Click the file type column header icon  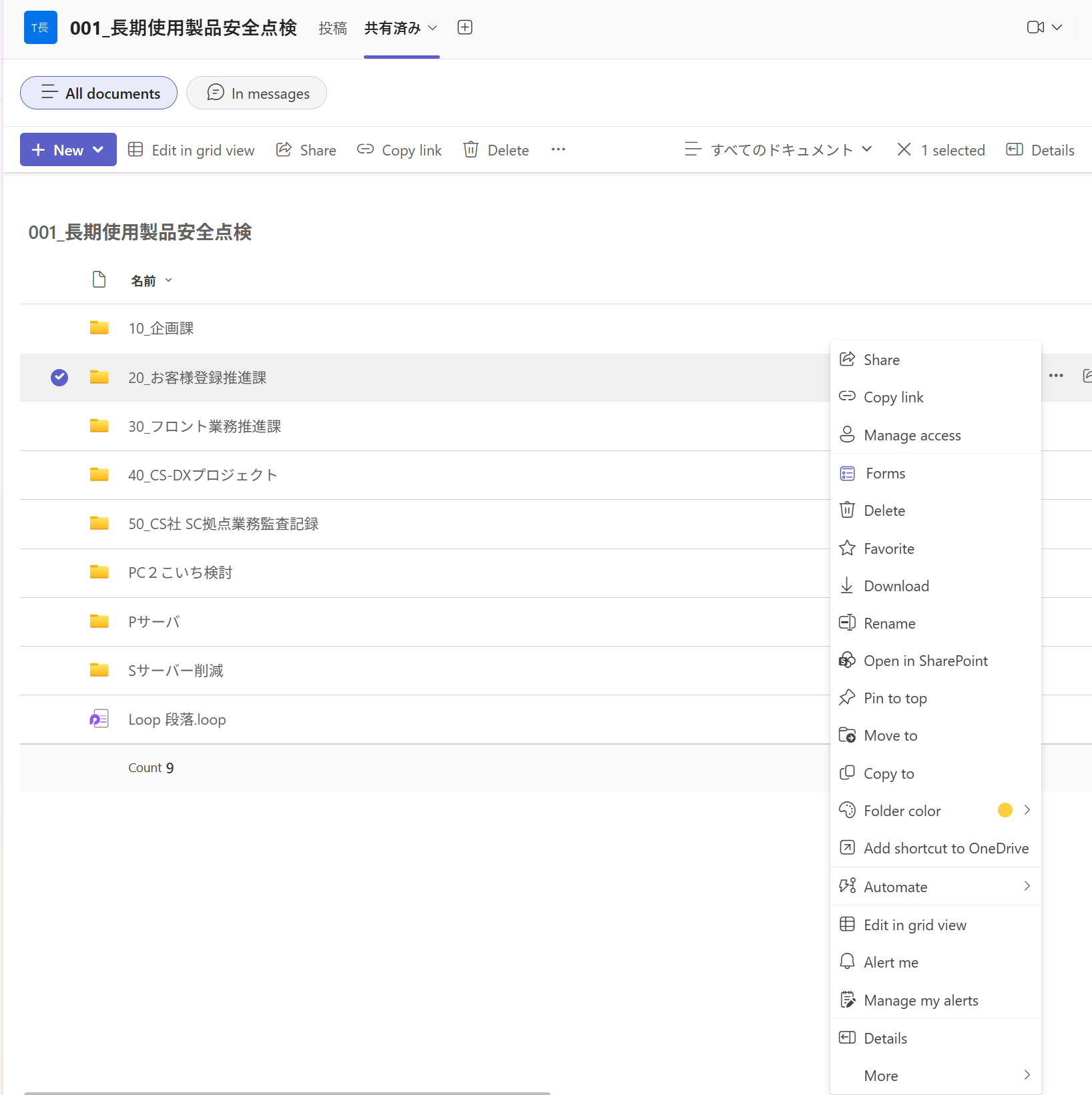99,280
